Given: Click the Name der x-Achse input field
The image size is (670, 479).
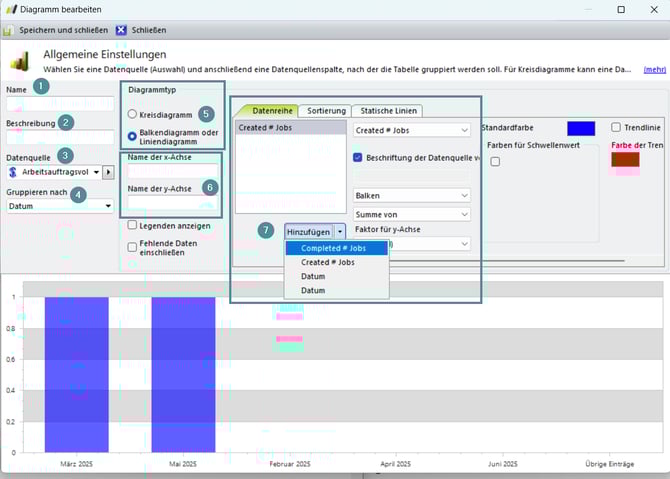Looking at the screenshot, I should click(171, 173).
